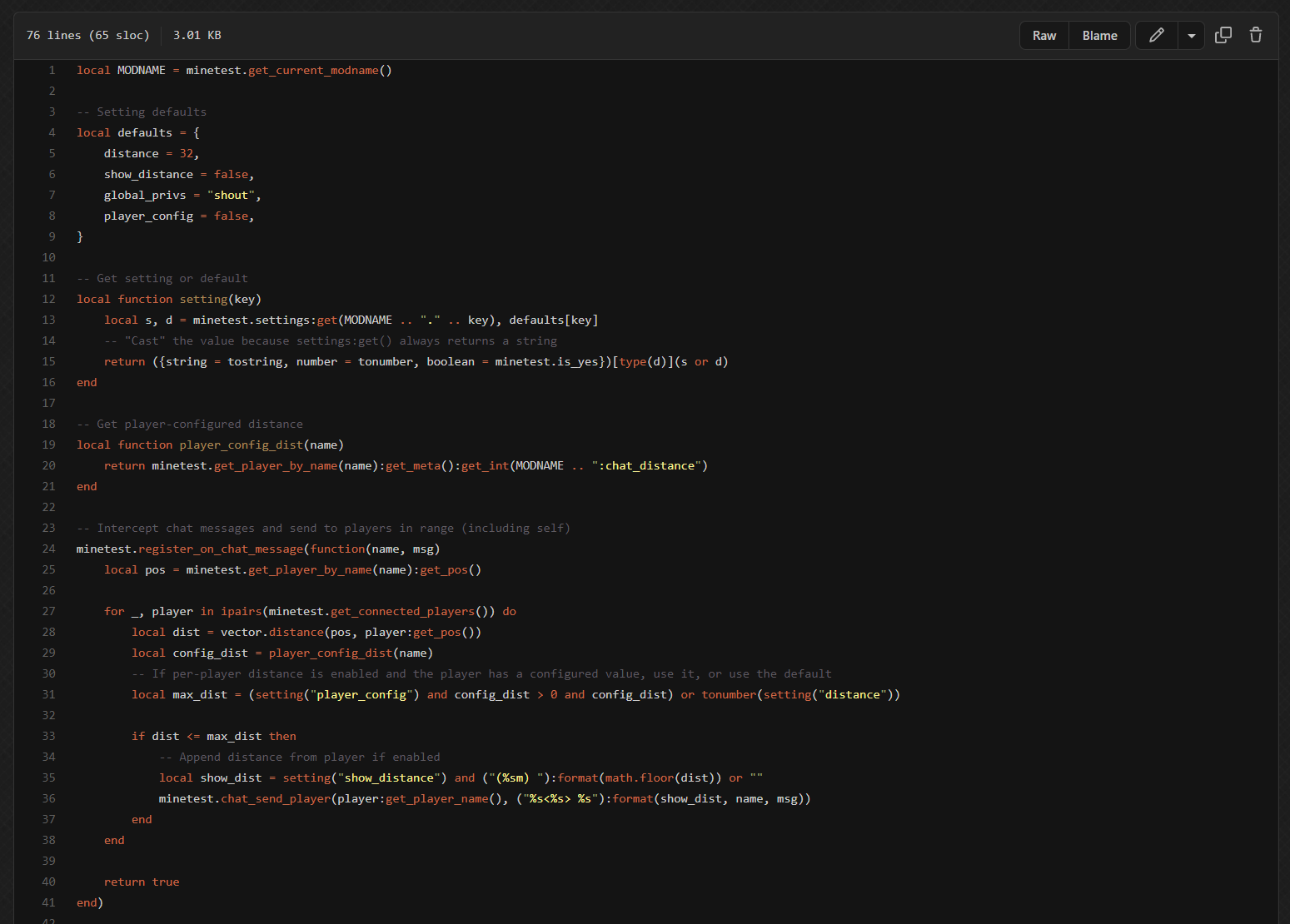The image size is (1290, 924).
Task: Click the register_on_chat_message identifier
Action: click(x=221, y=549)
